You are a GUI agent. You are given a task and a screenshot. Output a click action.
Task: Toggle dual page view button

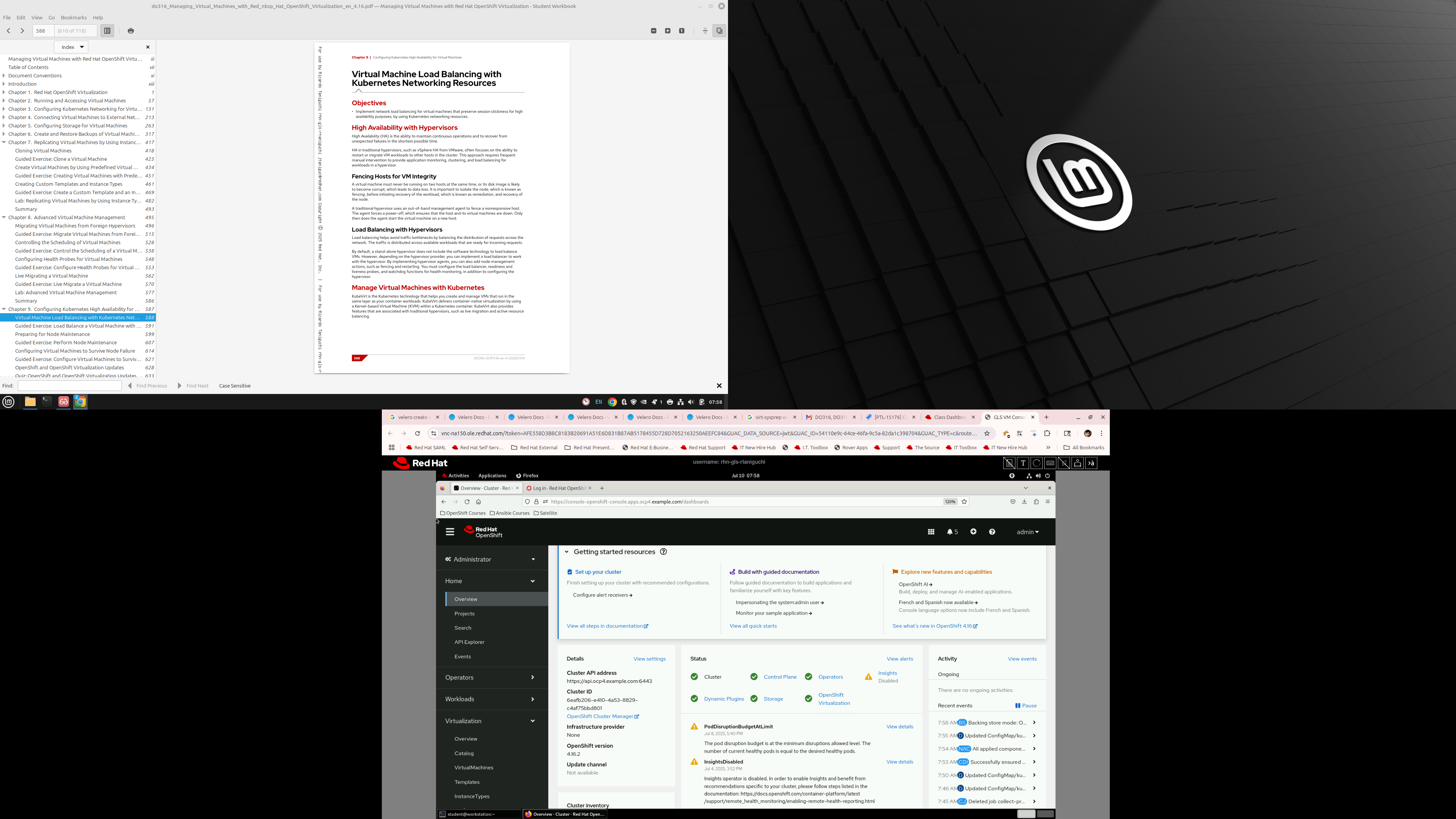pos(719,30)
